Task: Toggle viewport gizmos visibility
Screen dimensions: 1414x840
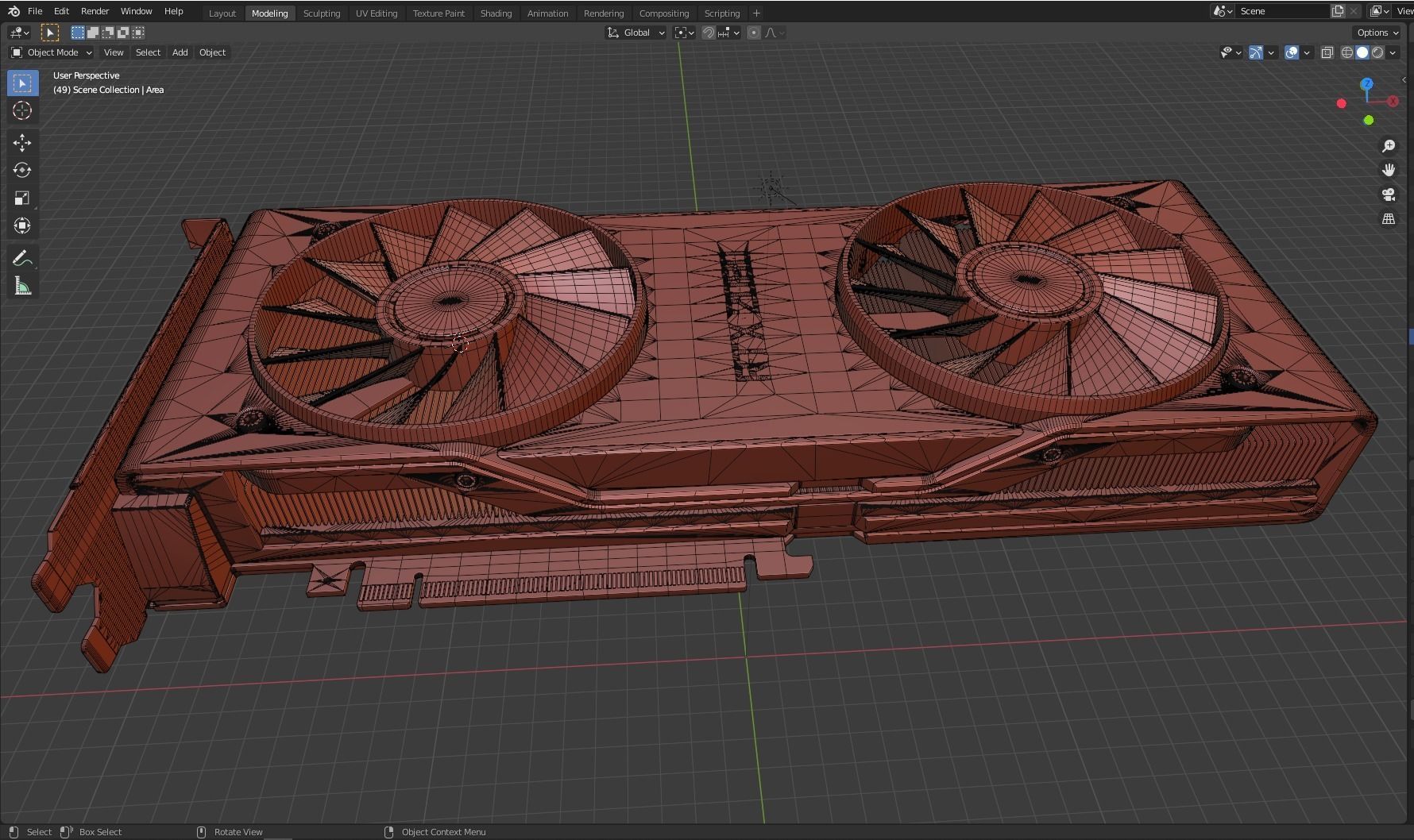Action: pyautogui.click(x=1255, y=52)
